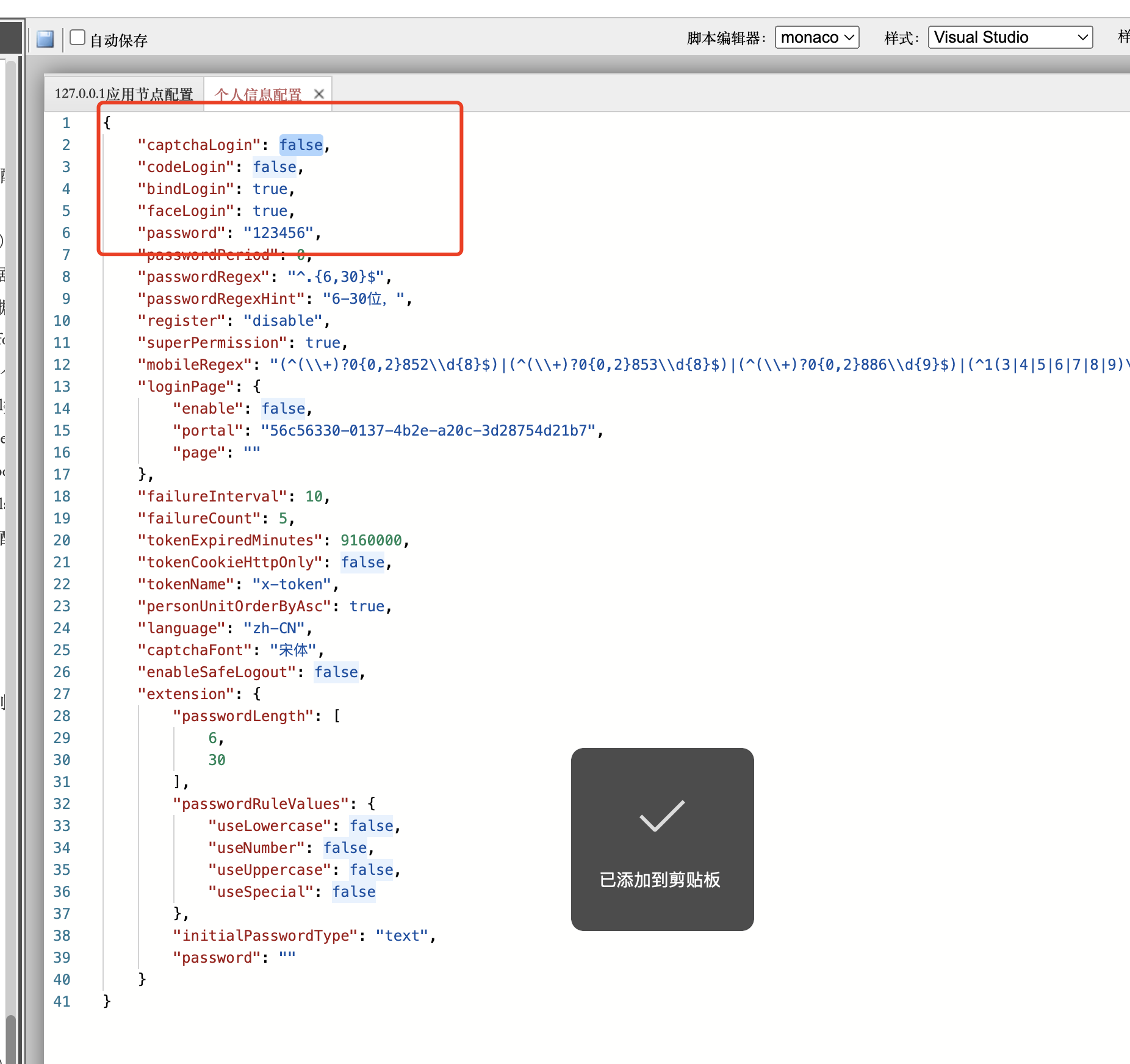
Task: Click the failureCount value 5
Action: pos(283,519)
